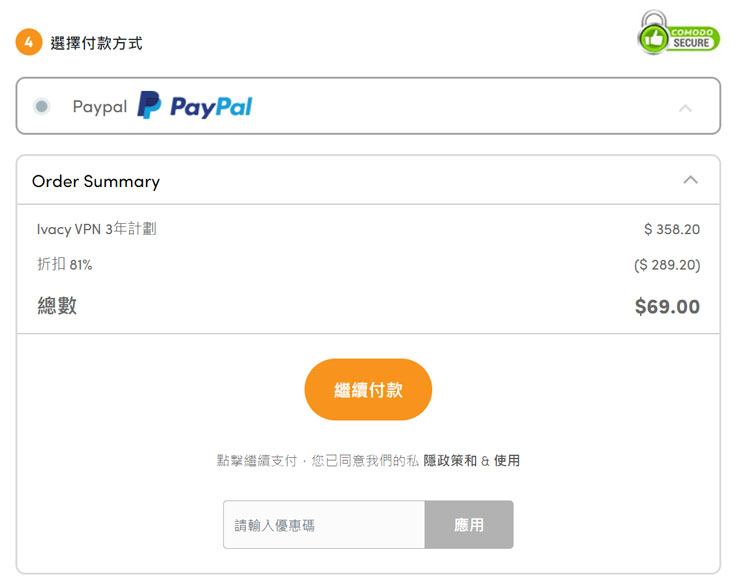Viewport: 740px width, 583px height.
Task: Open the 使用 terms link
Action: point(507,461)
